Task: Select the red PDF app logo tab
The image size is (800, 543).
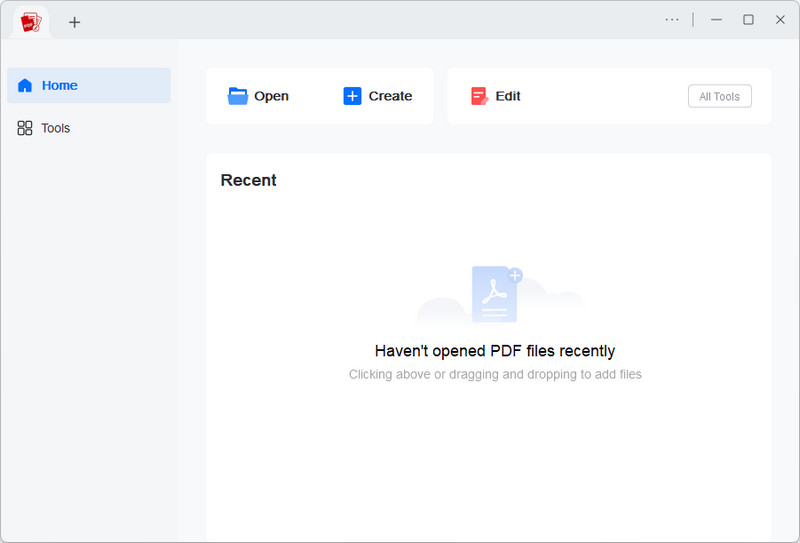Action: 31,21
